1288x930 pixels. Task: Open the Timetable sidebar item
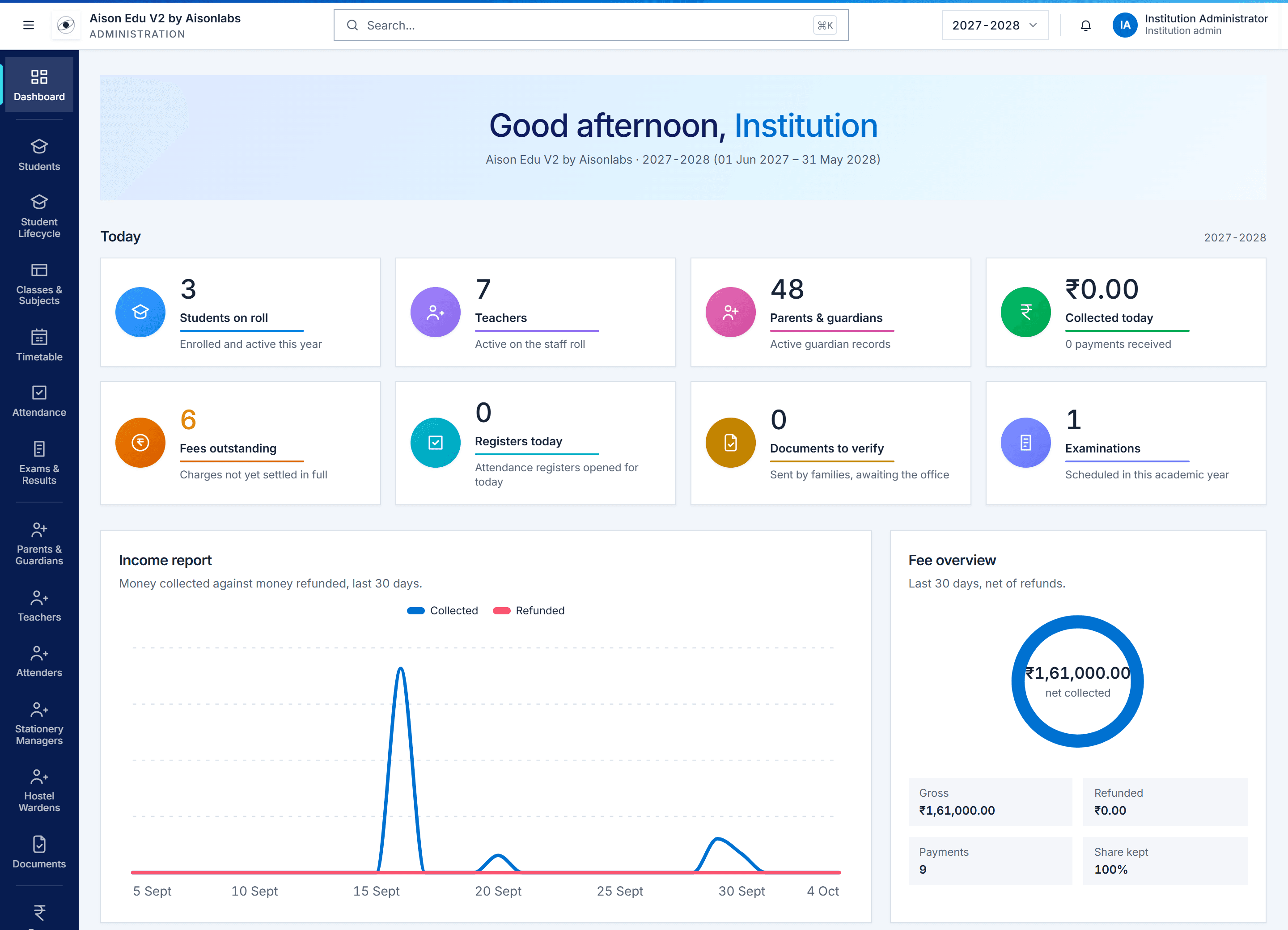39,345
